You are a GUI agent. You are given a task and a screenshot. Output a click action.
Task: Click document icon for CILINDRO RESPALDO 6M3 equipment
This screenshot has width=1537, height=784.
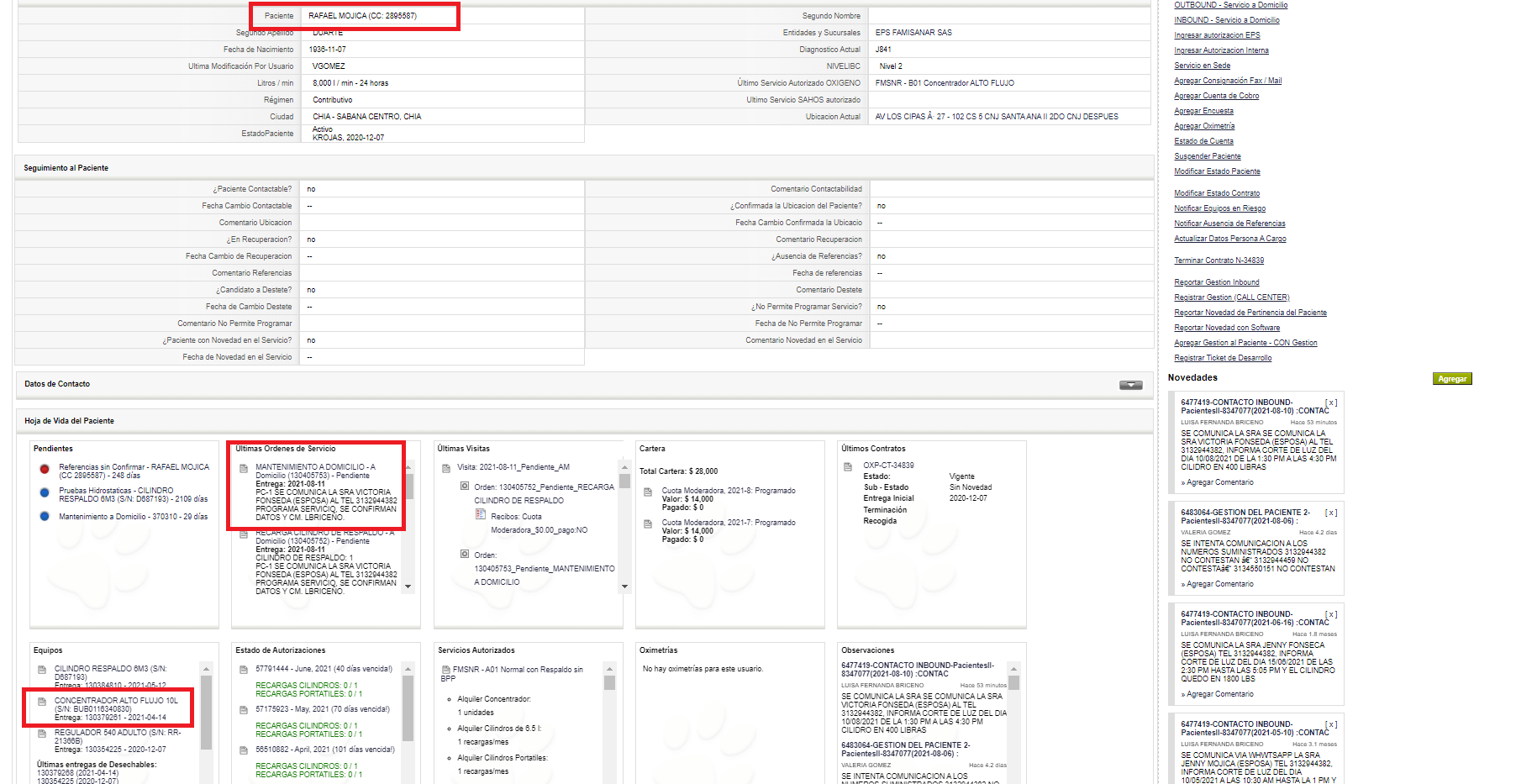(x=42, y=670)
